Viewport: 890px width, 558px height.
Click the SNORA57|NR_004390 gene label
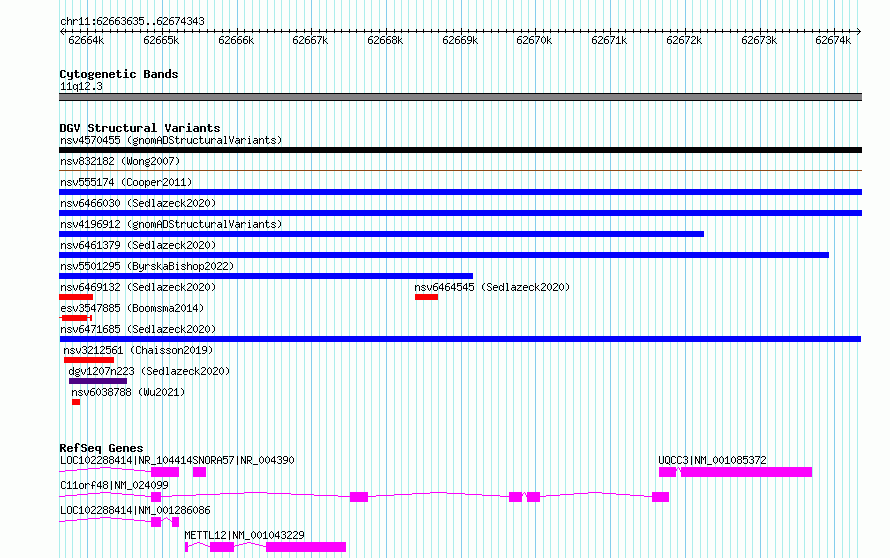click(x=244, y=460)
